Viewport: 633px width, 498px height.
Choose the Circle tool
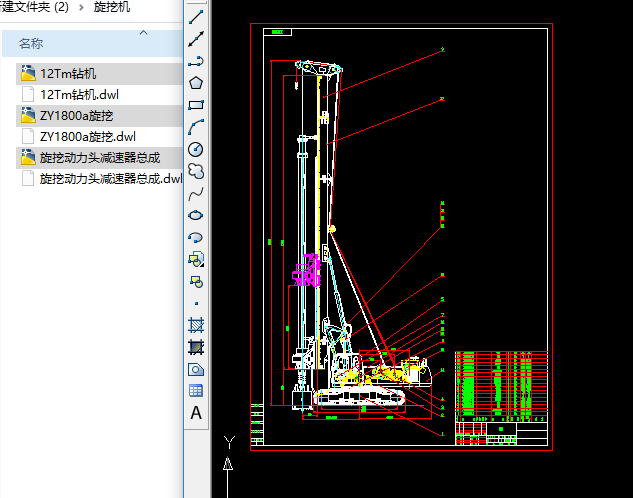coord(196,149)
